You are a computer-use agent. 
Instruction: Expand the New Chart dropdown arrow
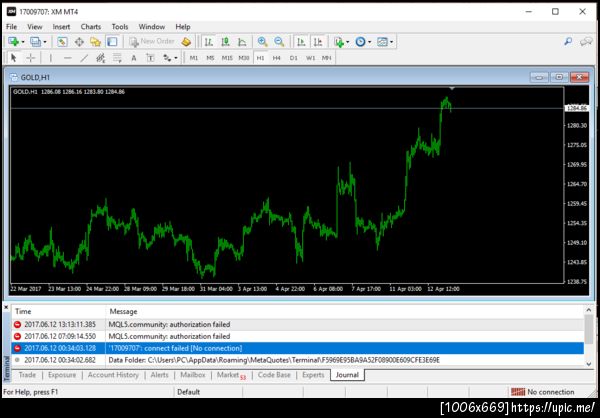(x=23, y=42)
